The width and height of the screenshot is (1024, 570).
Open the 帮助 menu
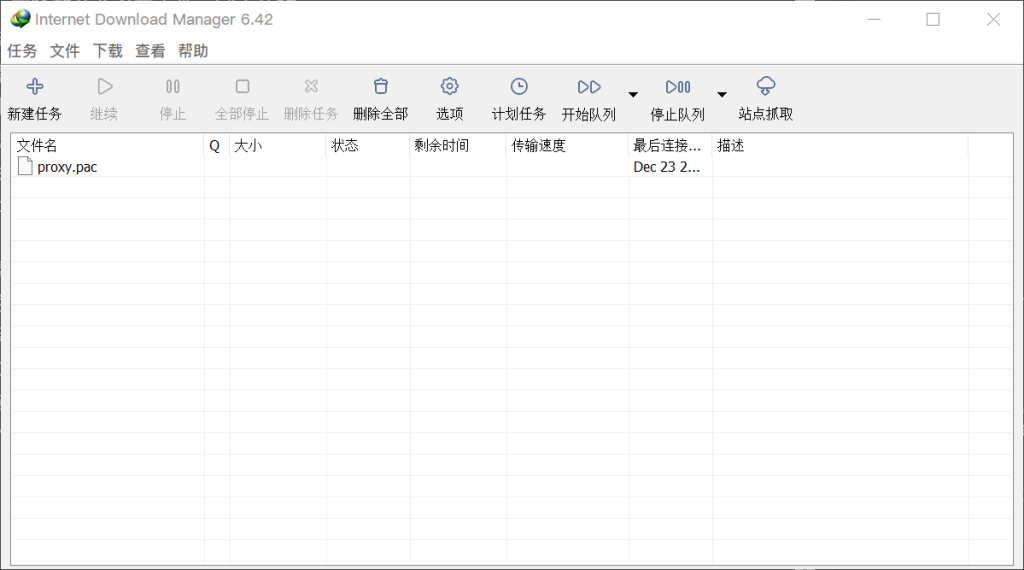click(x=193, y=51)
